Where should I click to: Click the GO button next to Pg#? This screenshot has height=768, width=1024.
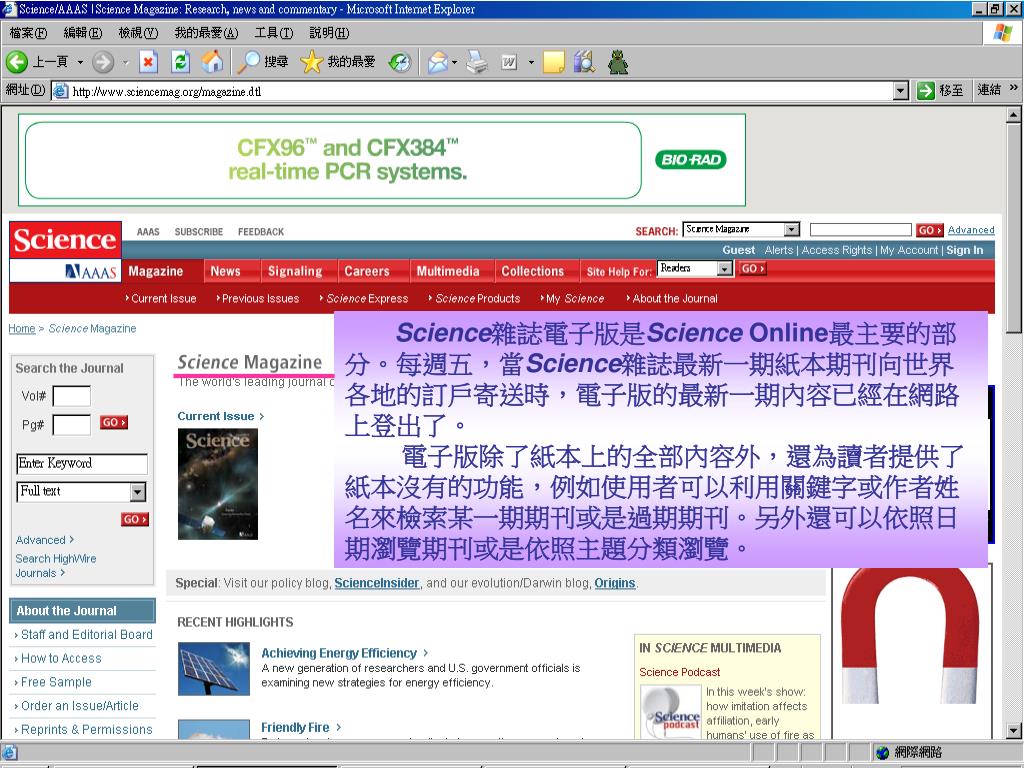click(x=114, y=423)
